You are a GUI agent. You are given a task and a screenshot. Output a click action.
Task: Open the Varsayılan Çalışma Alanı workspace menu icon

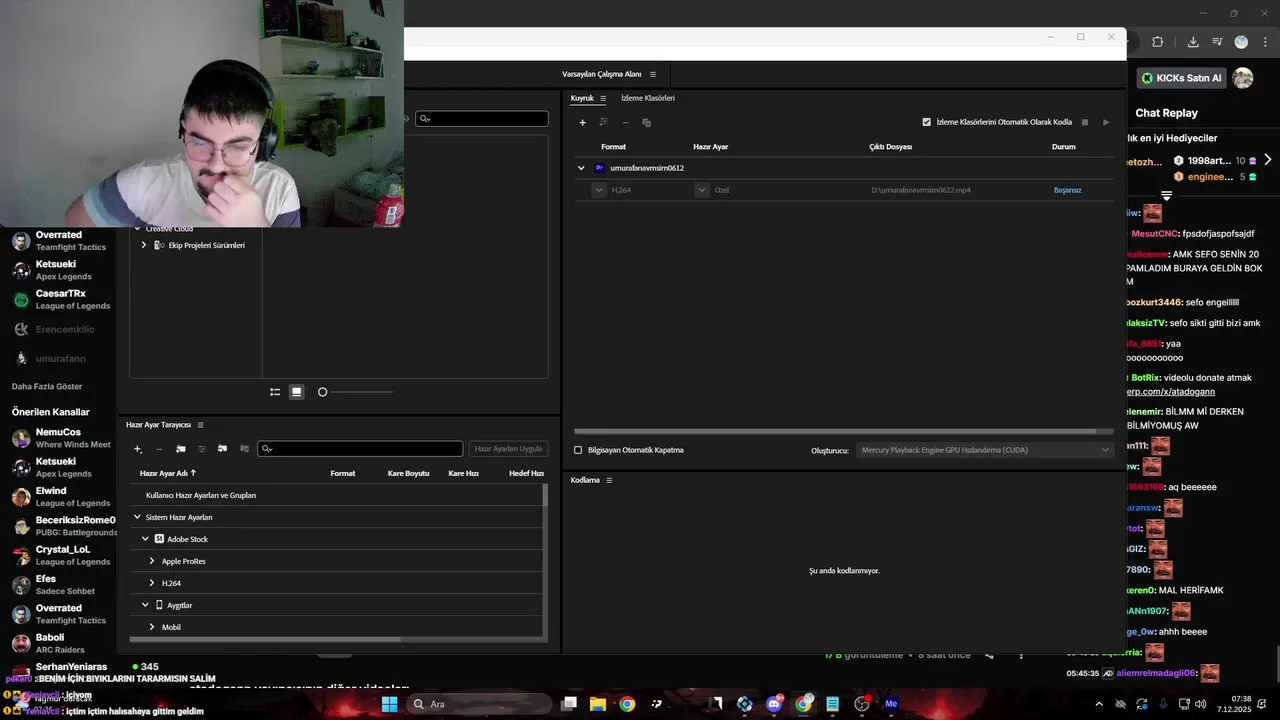point(653,74)
